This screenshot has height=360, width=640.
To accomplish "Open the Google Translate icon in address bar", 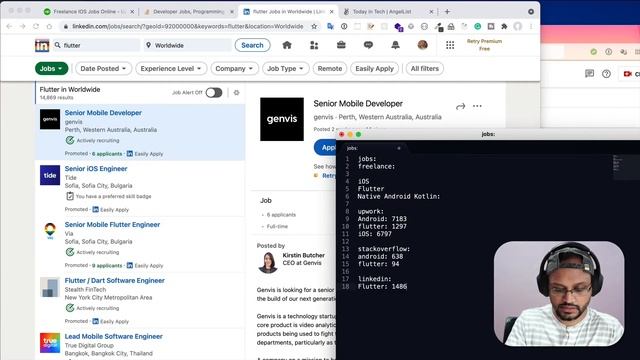I will point(331,27).
